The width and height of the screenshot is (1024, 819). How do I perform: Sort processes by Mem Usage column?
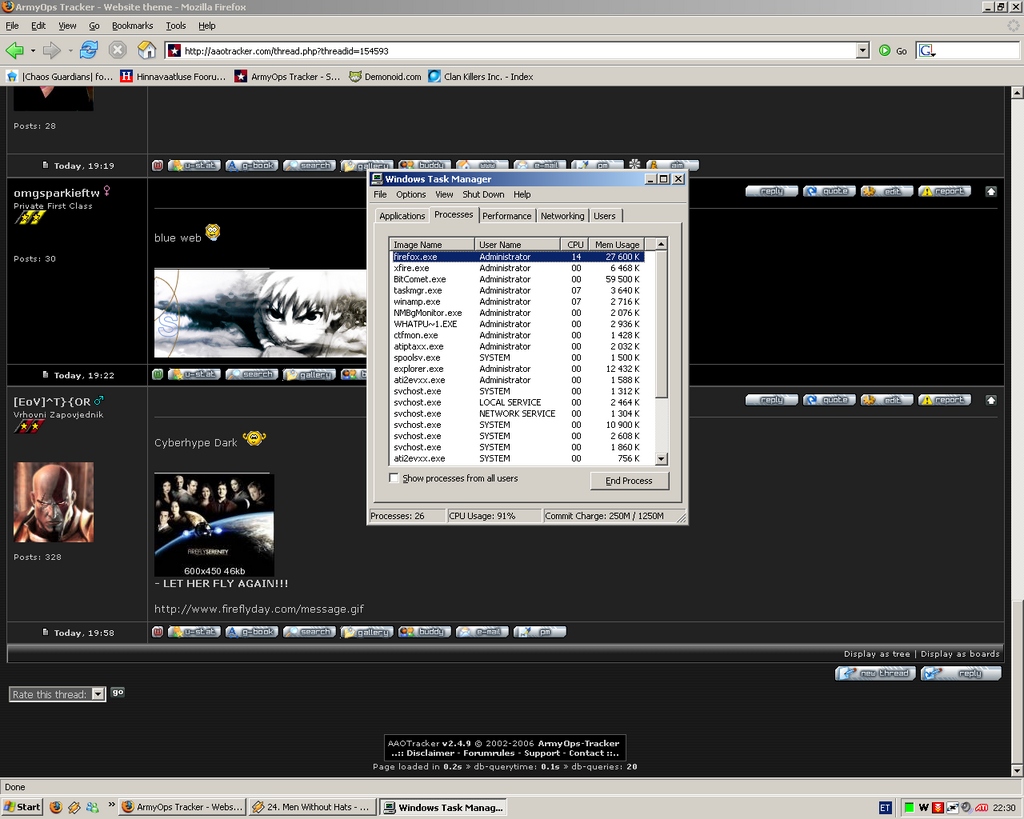(617, 244)
